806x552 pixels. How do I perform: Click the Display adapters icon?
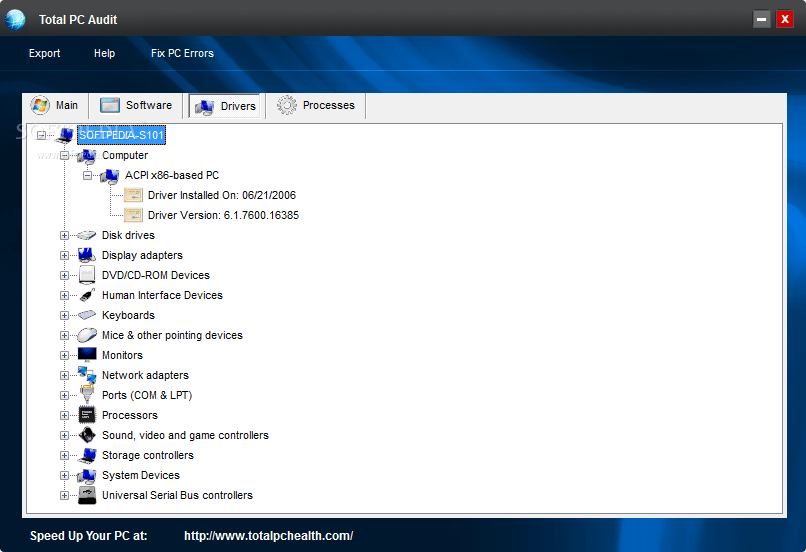click(x=86, y=255)
